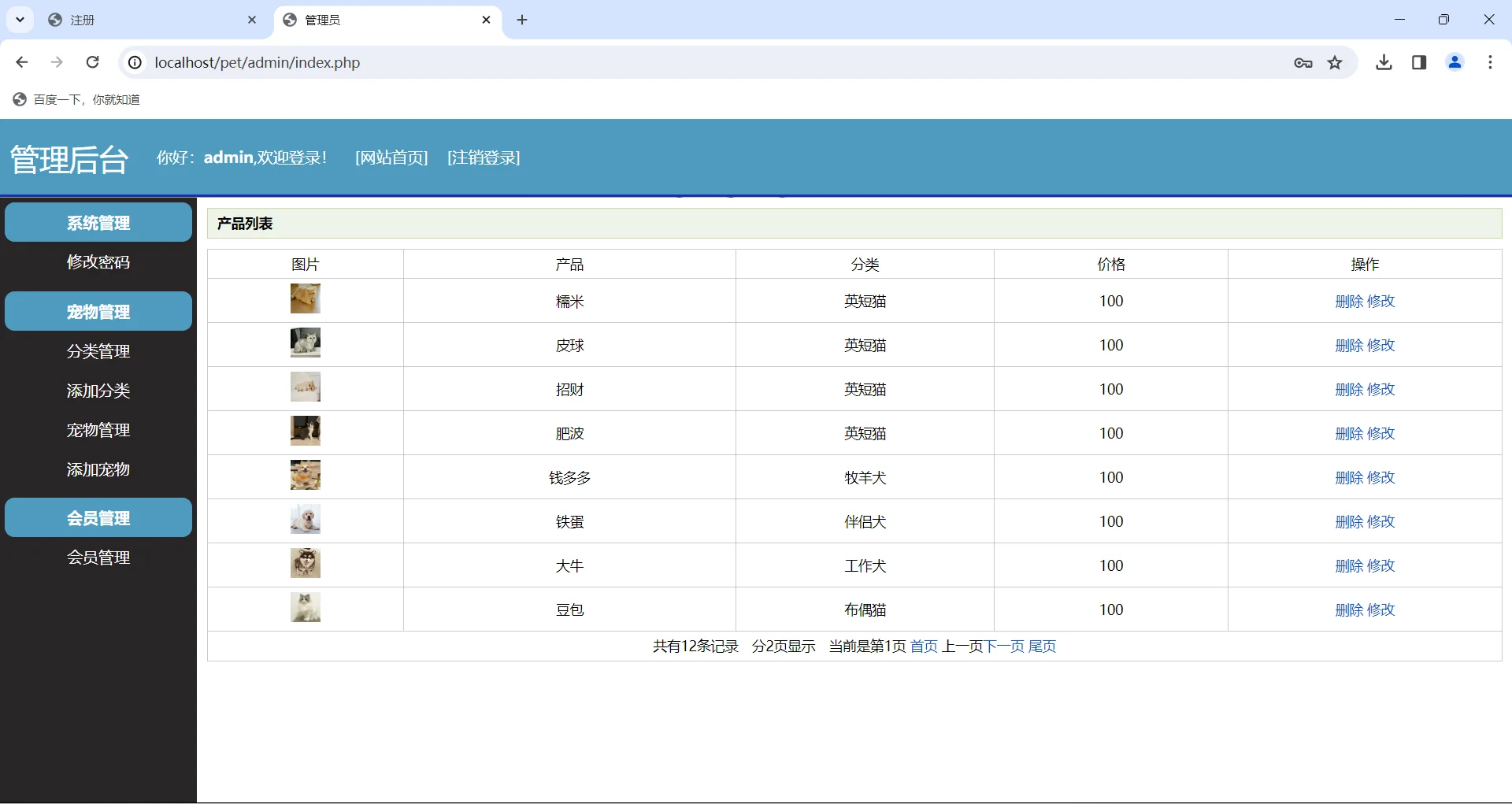Screen dimensions: 1512x804
Task: Click 删除 for the 糯米 row
Action: [1349, 301]
